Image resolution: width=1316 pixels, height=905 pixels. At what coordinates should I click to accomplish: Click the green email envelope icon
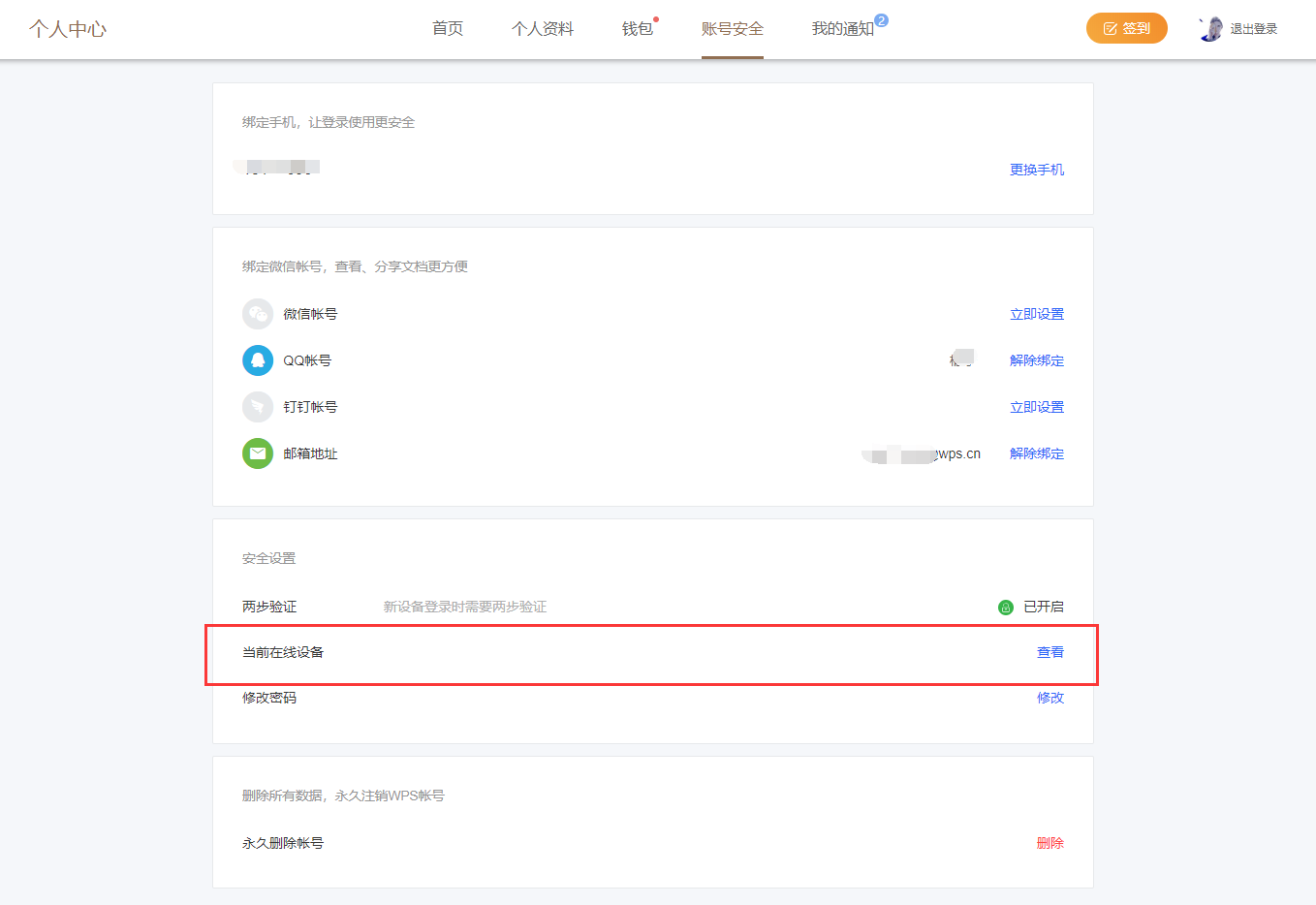pyautogui.click(x=258, y=453)
